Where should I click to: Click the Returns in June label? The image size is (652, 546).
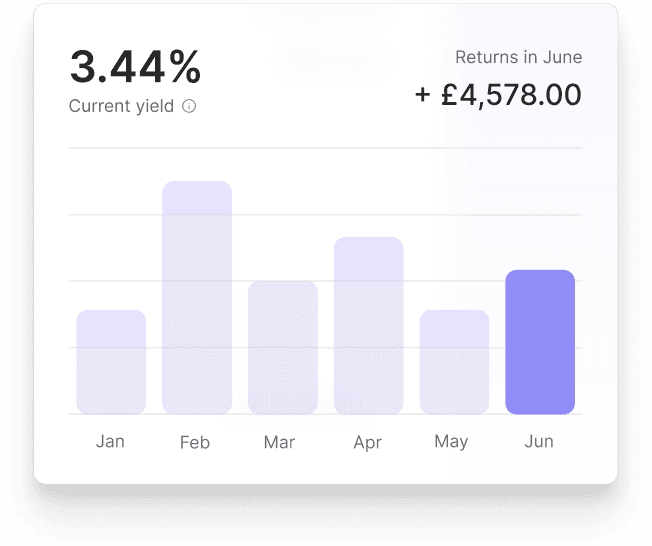tap(518, 57)
